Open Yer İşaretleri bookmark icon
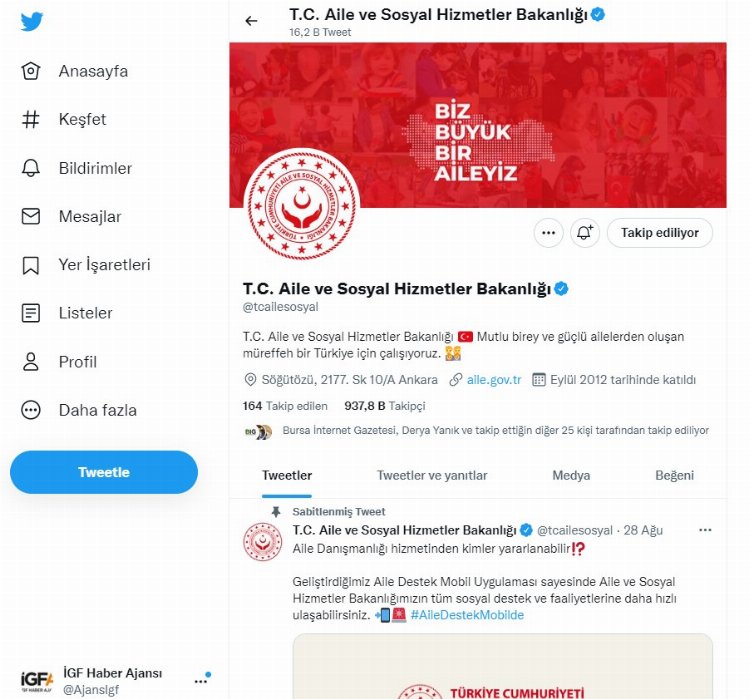750x699 pixels. [32, 265]
